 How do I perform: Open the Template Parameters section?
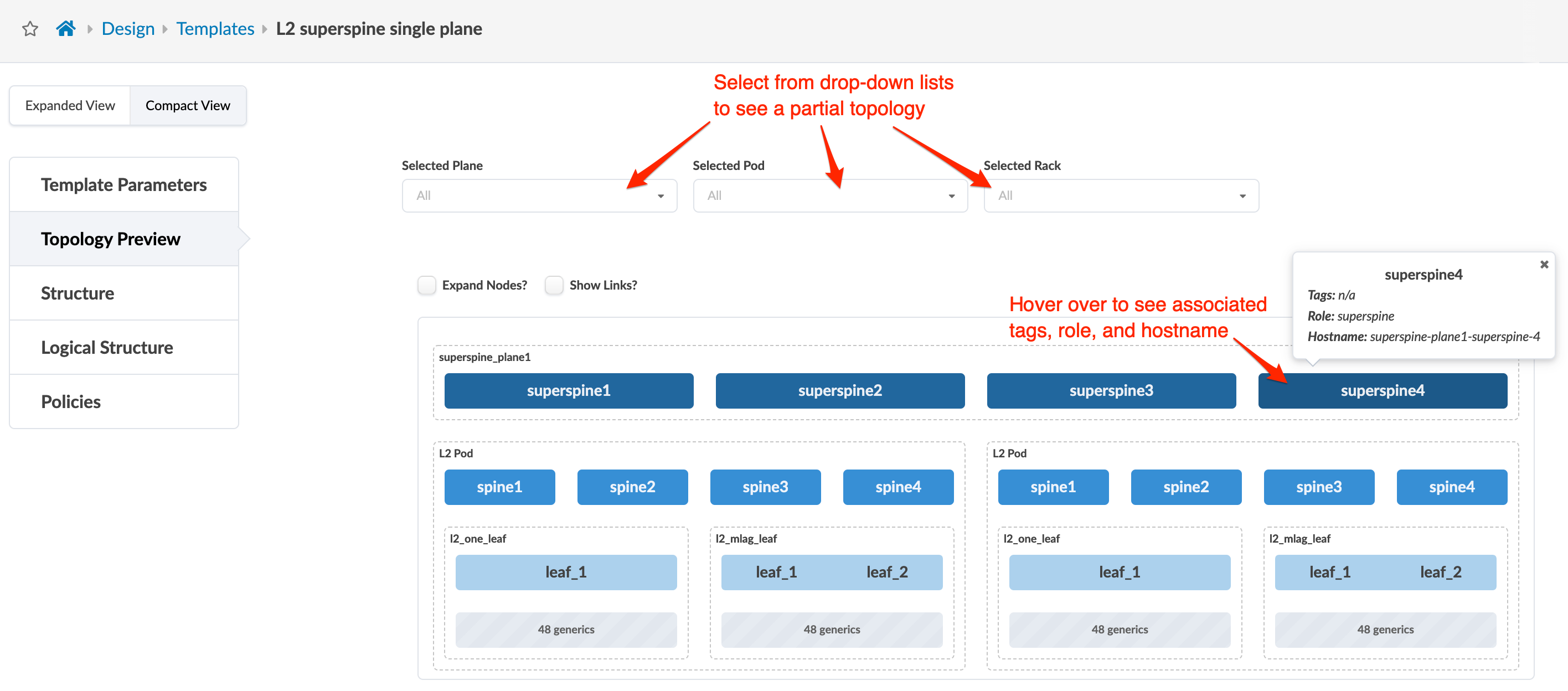[123, 184]
